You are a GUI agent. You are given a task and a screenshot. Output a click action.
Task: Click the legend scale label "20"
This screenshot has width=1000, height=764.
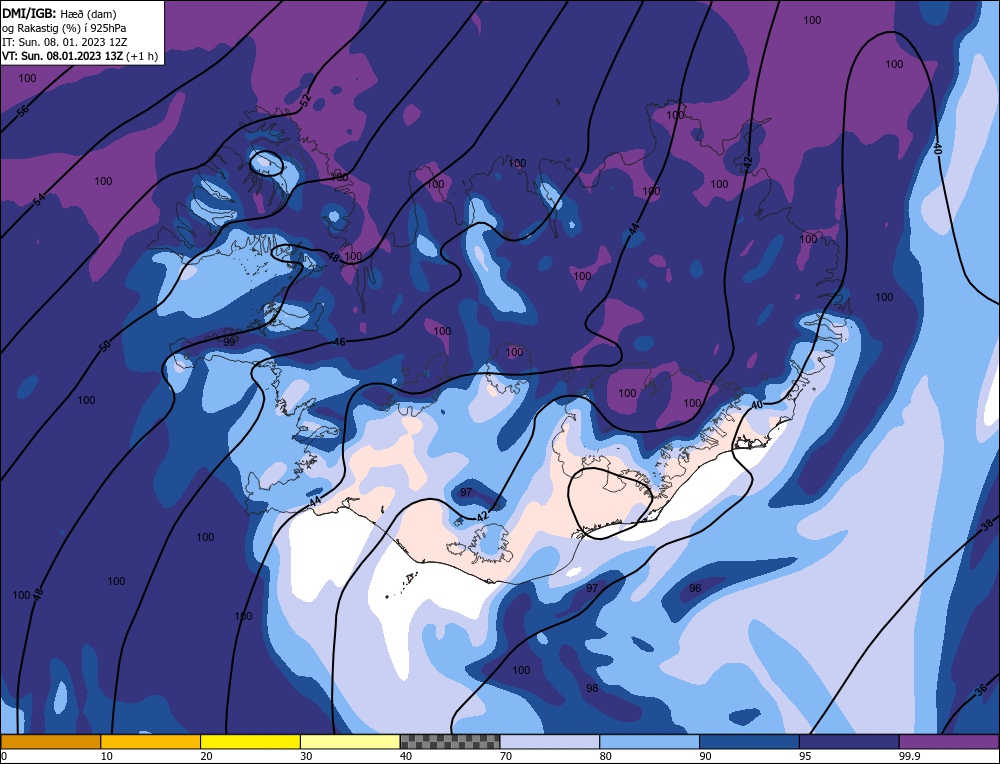pos(206,756)
